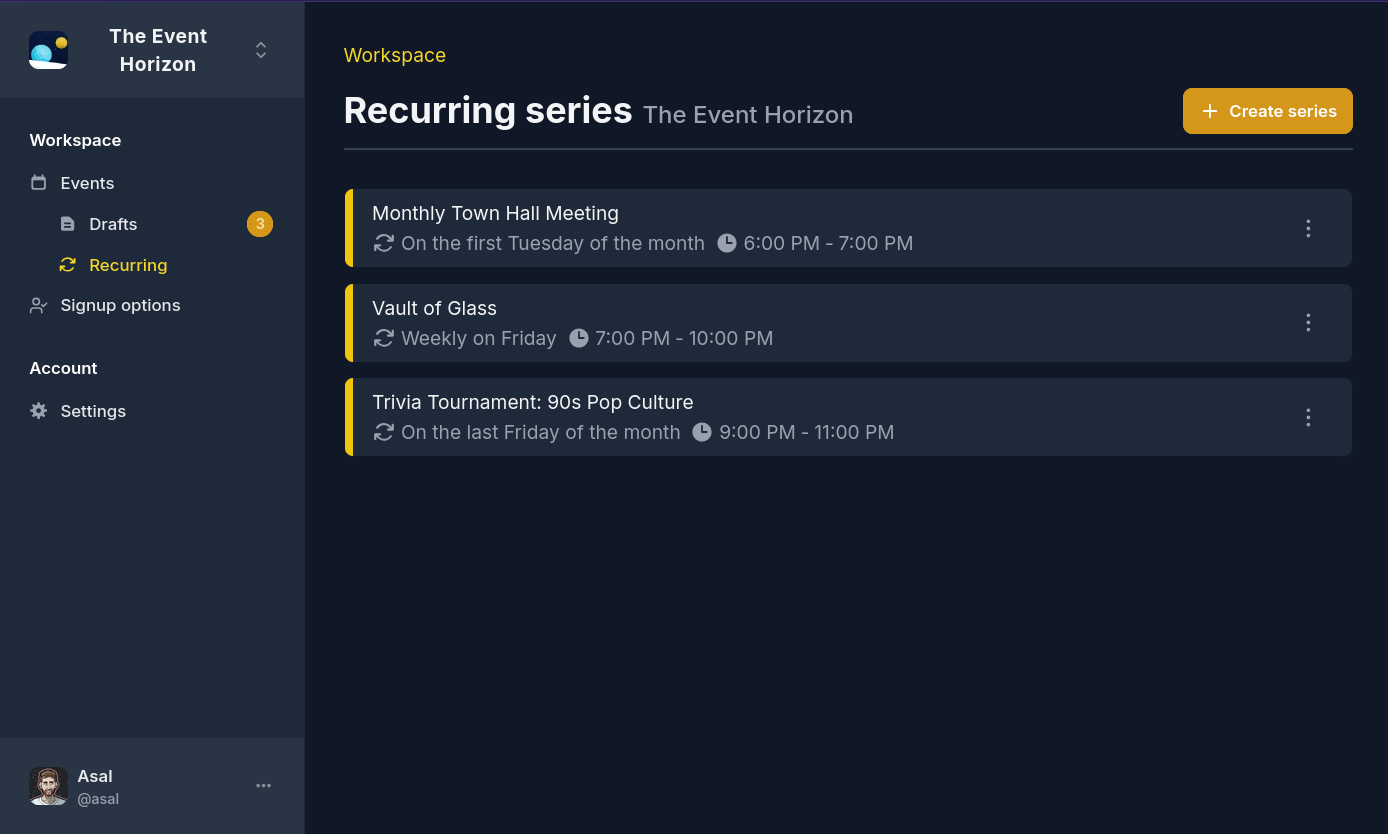This screenshot has width=1388, height=834.
Task: Open the Workspace breadcrumb link
Action: click(394, 55)
